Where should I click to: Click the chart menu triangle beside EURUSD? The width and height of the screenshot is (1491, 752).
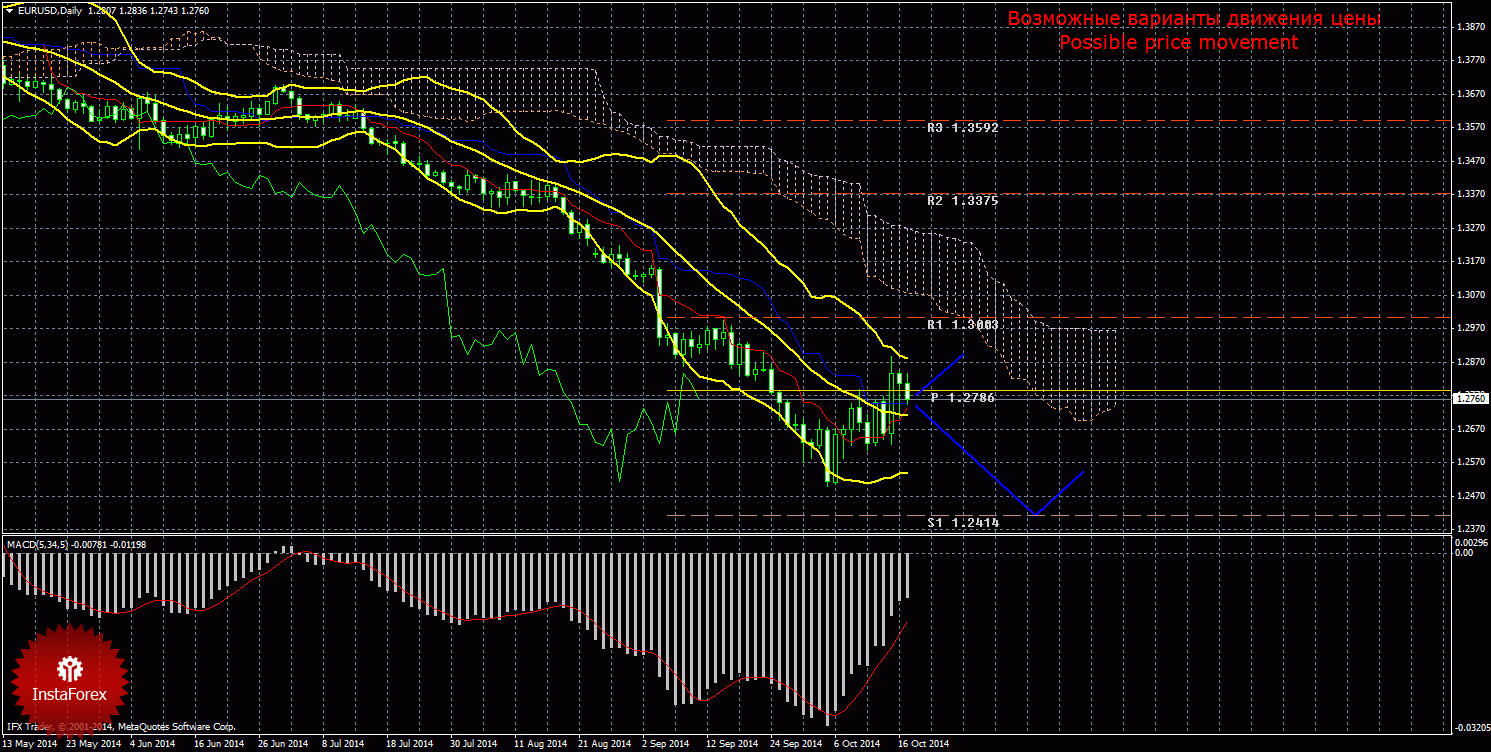pos(8,10)
